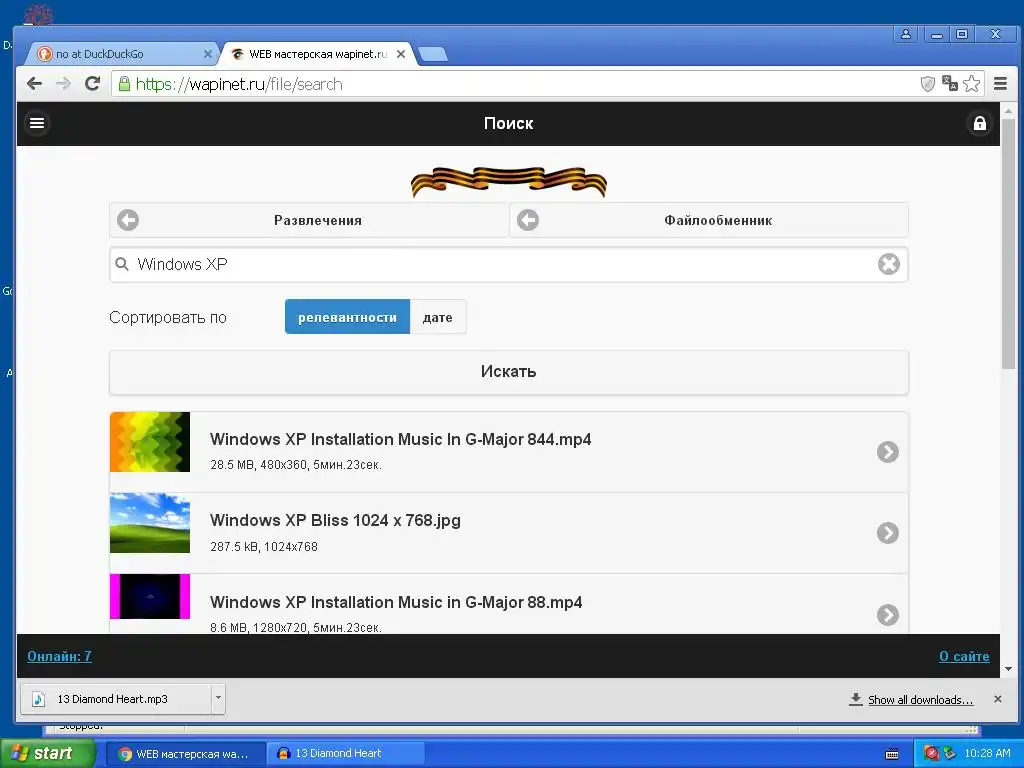1024x768 pixels.
Task: Click Онлайн: 7 link
Action: click(x=59, y=656)
